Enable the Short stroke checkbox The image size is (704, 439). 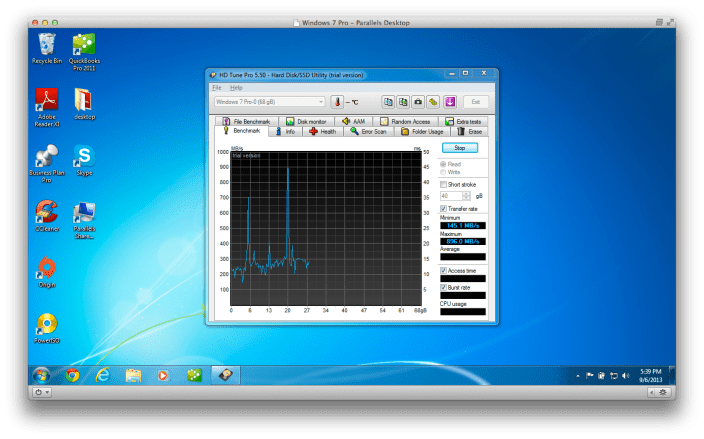point(444,184)
